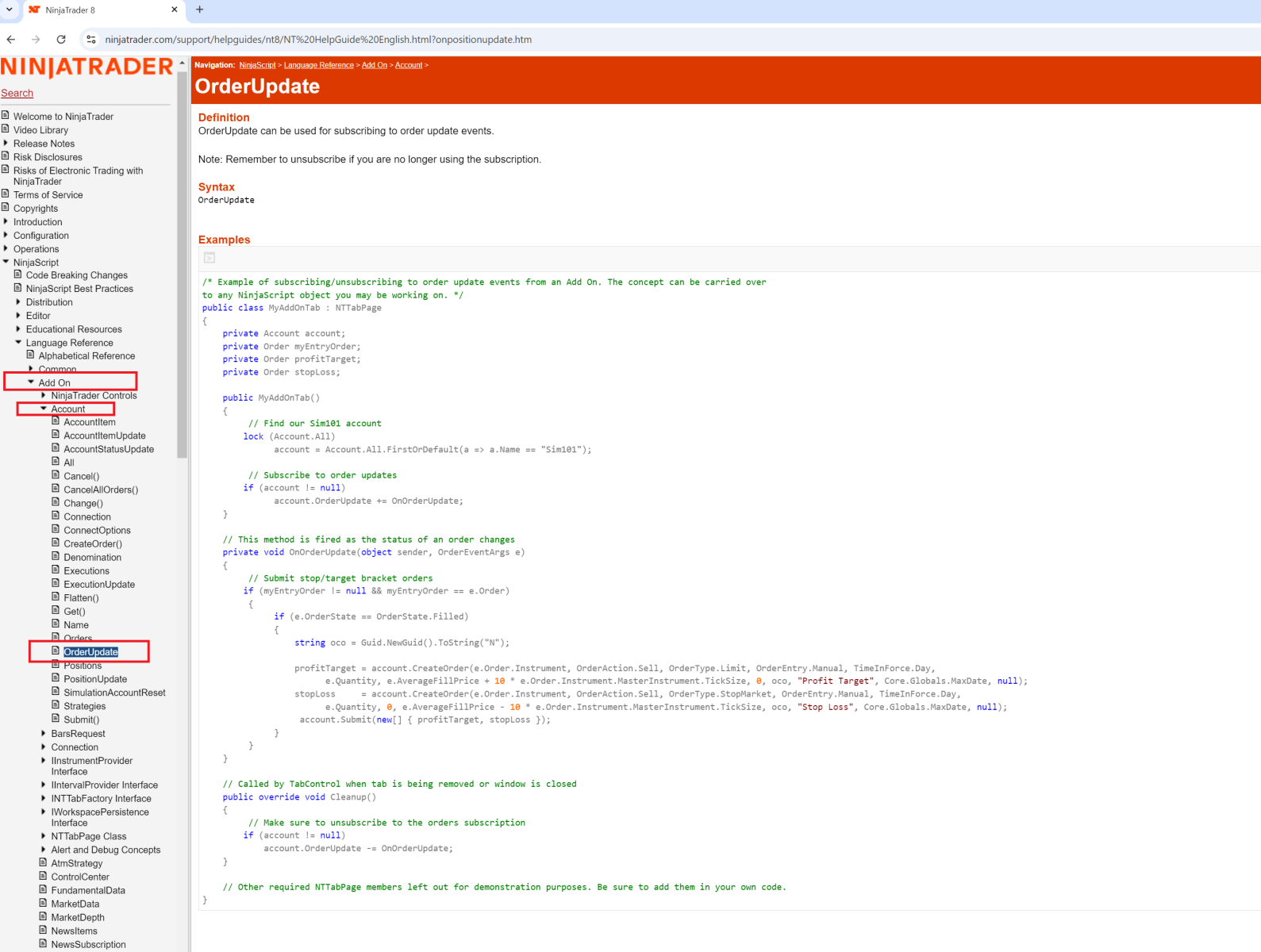Image resolution: width=1261 pixels, height=952 pixels.
Task: Click the page icon beside MarketDepth
Action: (44, 916)
